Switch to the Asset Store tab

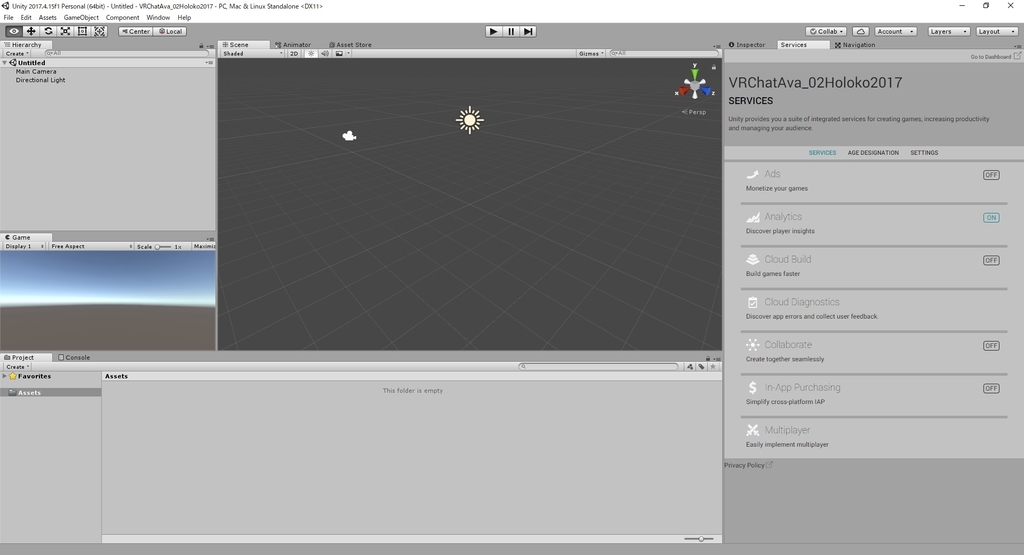350,45
